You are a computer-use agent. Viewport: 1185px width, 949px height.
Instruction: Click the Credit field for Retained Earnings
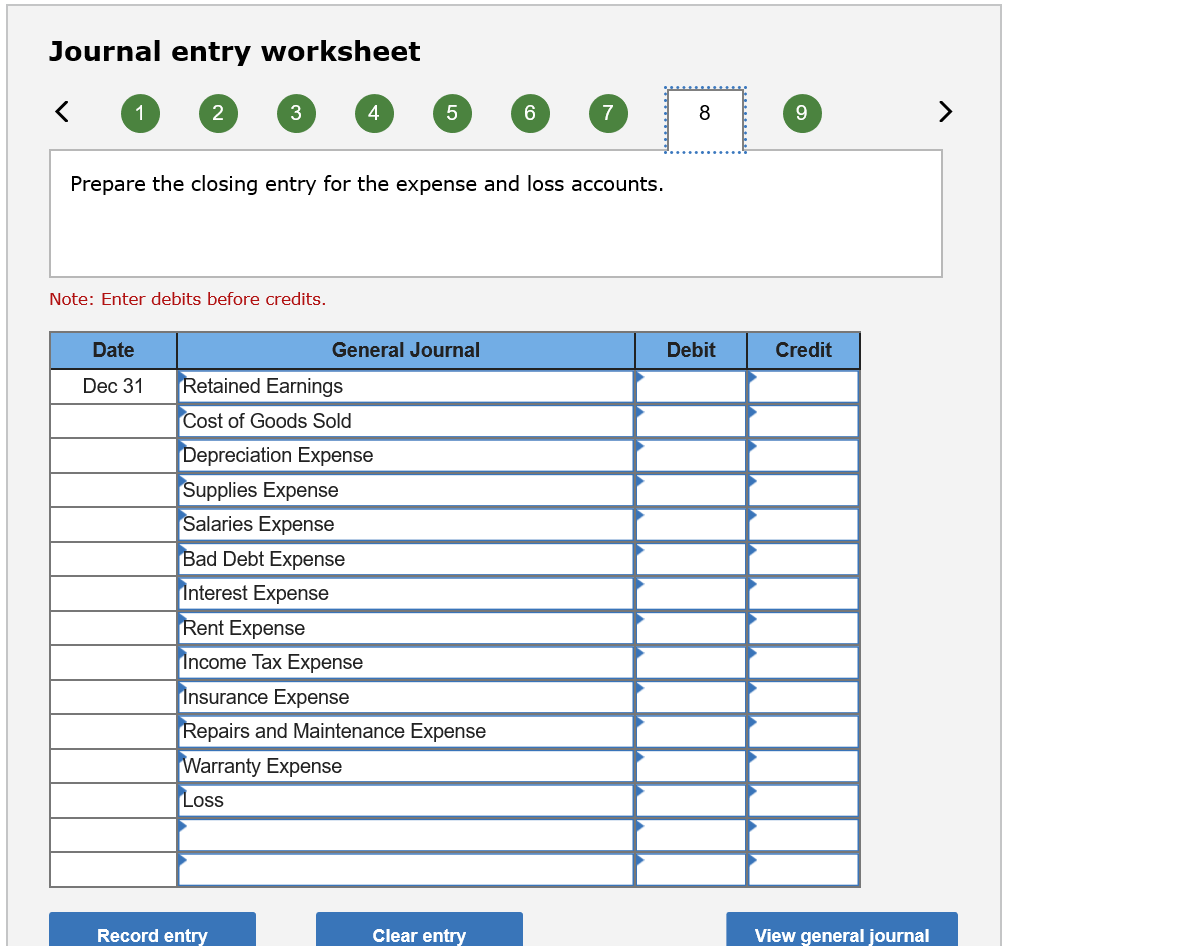[803, 386]
